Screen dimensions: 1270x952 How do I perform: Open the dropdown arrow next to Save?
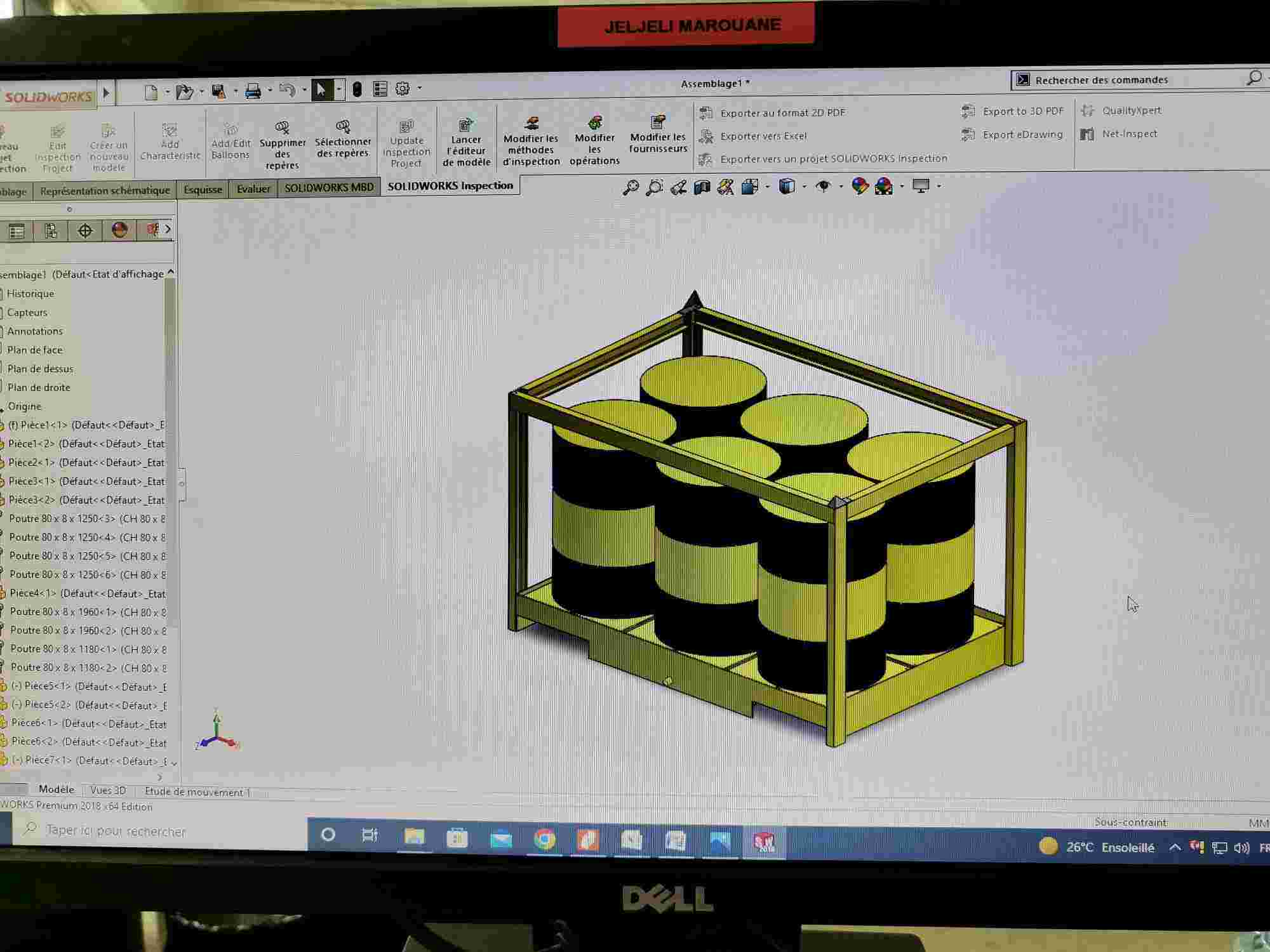tap(236, 91)
